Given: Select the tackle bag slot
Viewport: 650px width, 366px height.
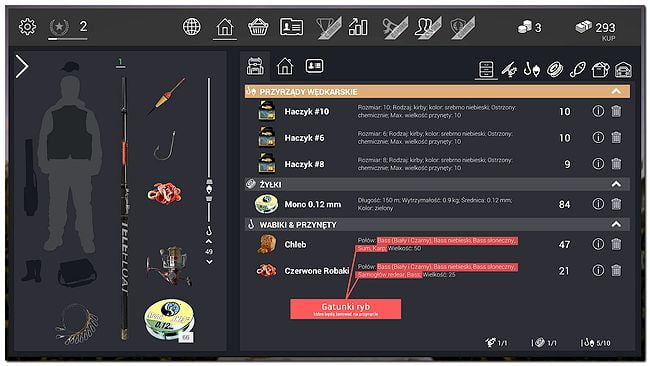Looking at the screenshot, I should [x=77, y=273].
